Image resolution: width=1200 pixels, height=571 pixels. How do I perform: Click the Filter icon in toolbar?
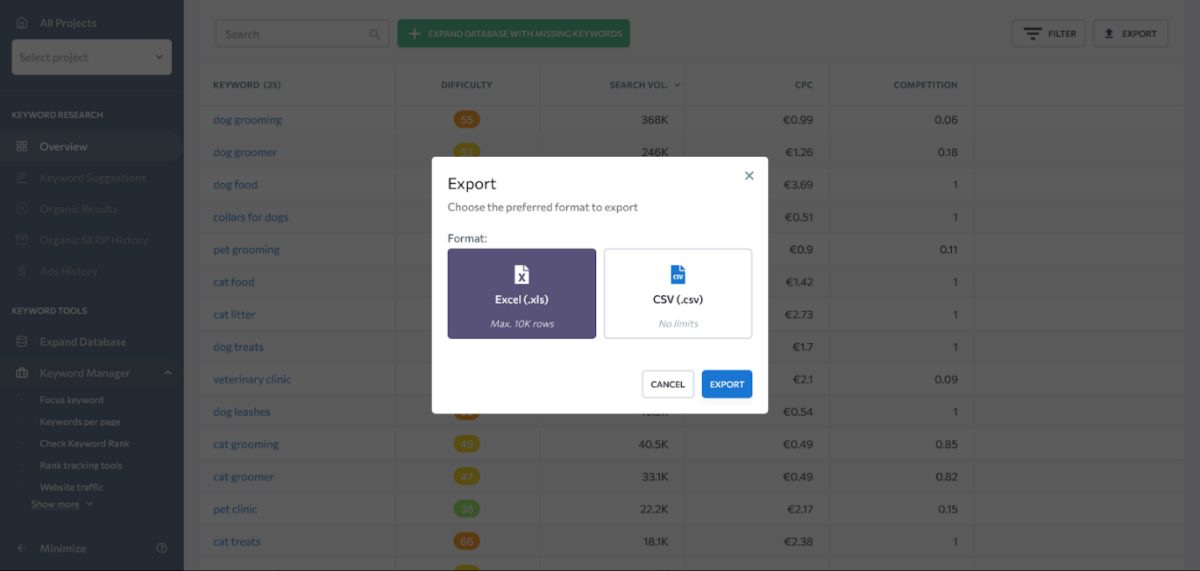tap(1033, 34)
